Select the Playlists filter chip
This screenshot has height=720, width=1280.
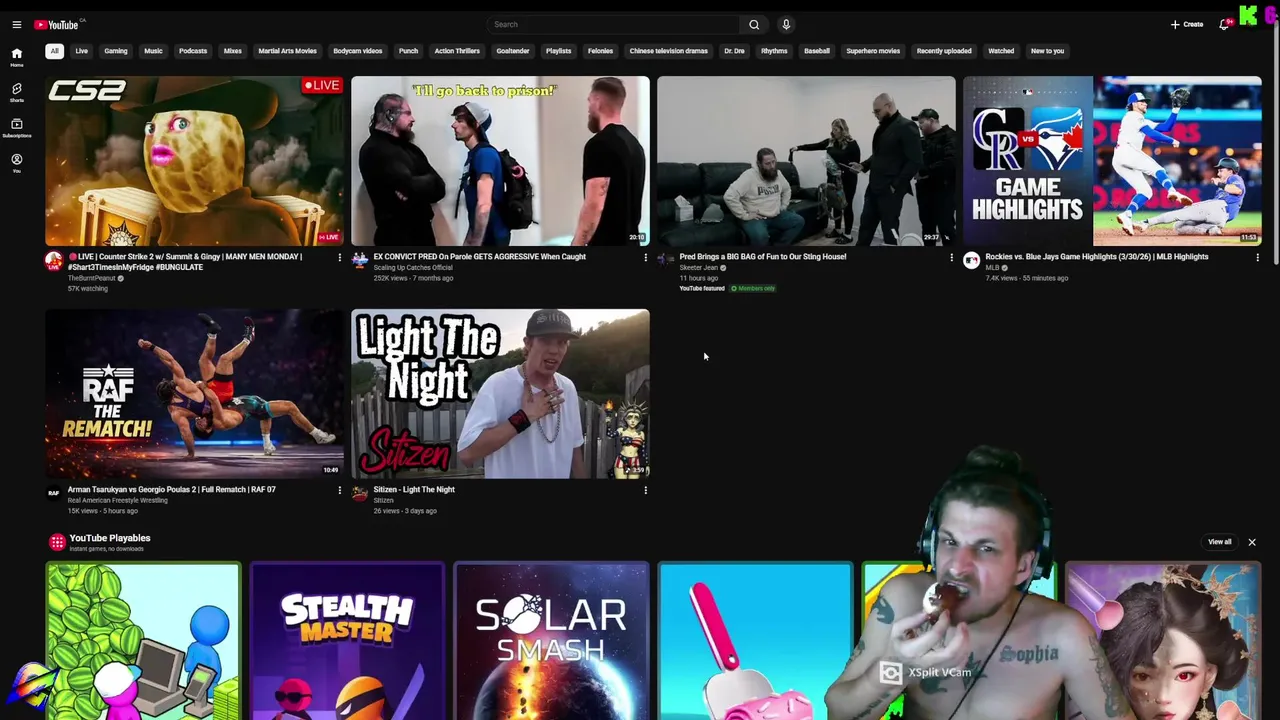click(x=558, y=51)
